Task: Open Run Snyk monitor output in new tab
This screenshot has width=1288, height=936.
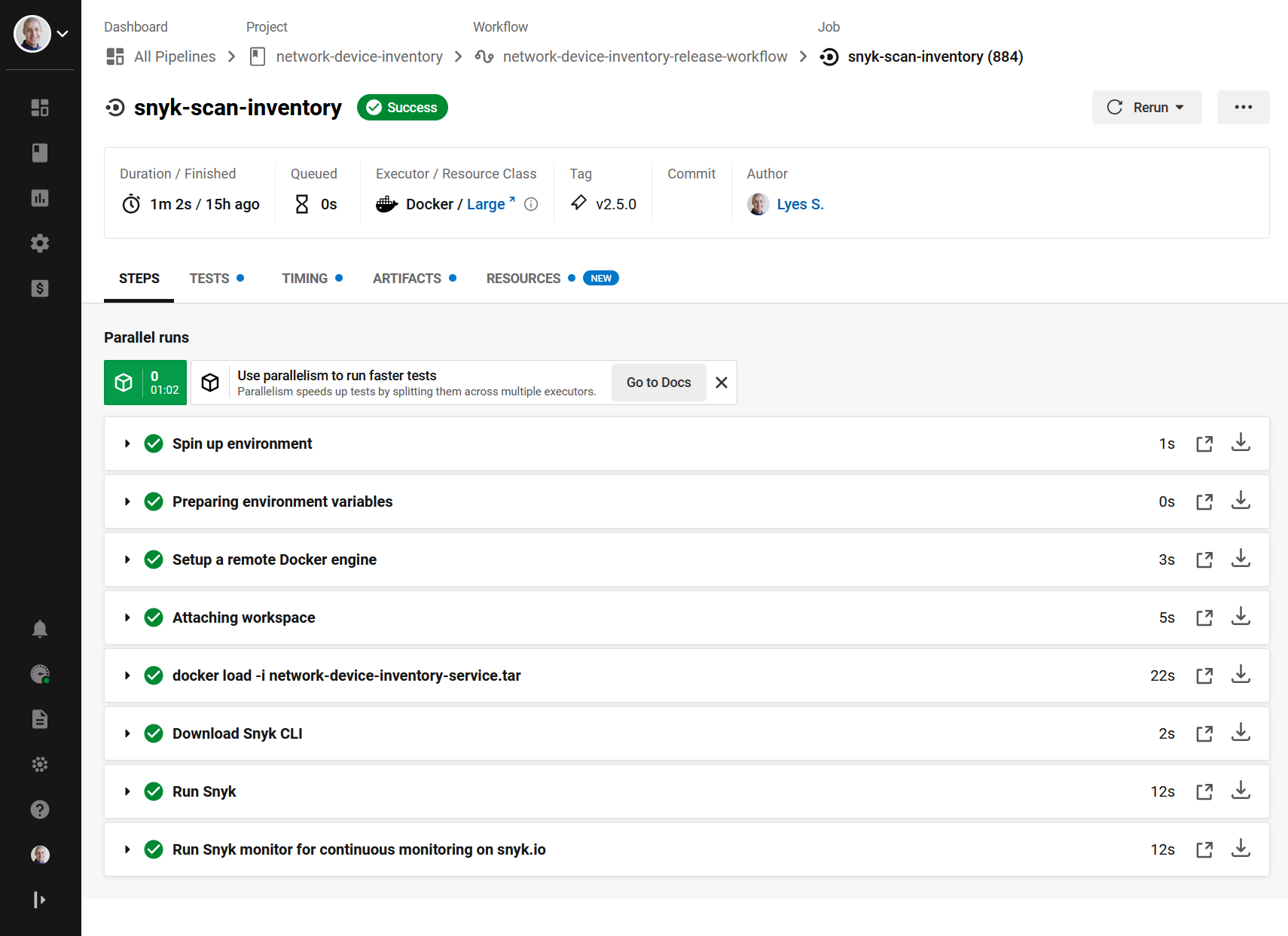Action: point(1204,849)
